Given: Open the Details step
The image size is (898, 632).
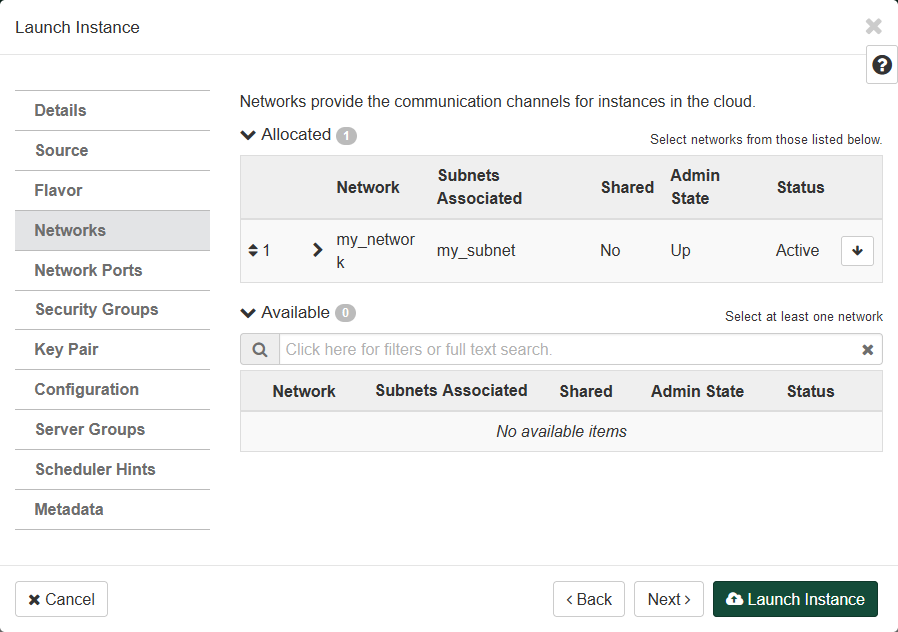Looking at the screenshot, I should pos(61,111).
